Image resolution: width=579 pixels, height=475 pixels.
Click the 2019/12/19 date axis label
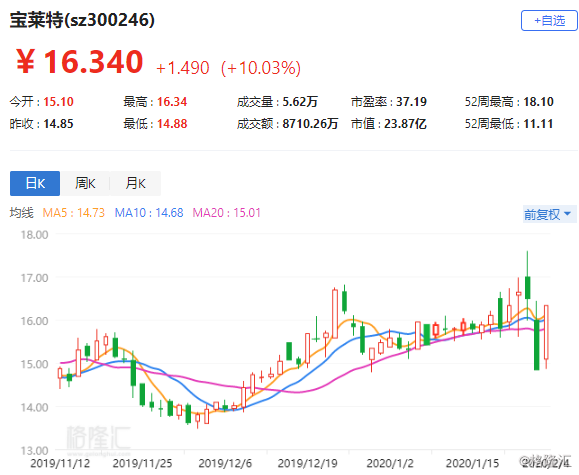coord(308,464)
